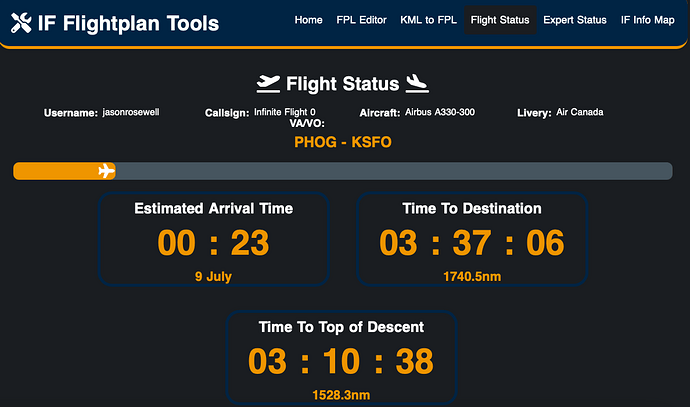Click the 1740.5nm distance remaining text
This screenshot has width=690, height=407.
(472, 276)
